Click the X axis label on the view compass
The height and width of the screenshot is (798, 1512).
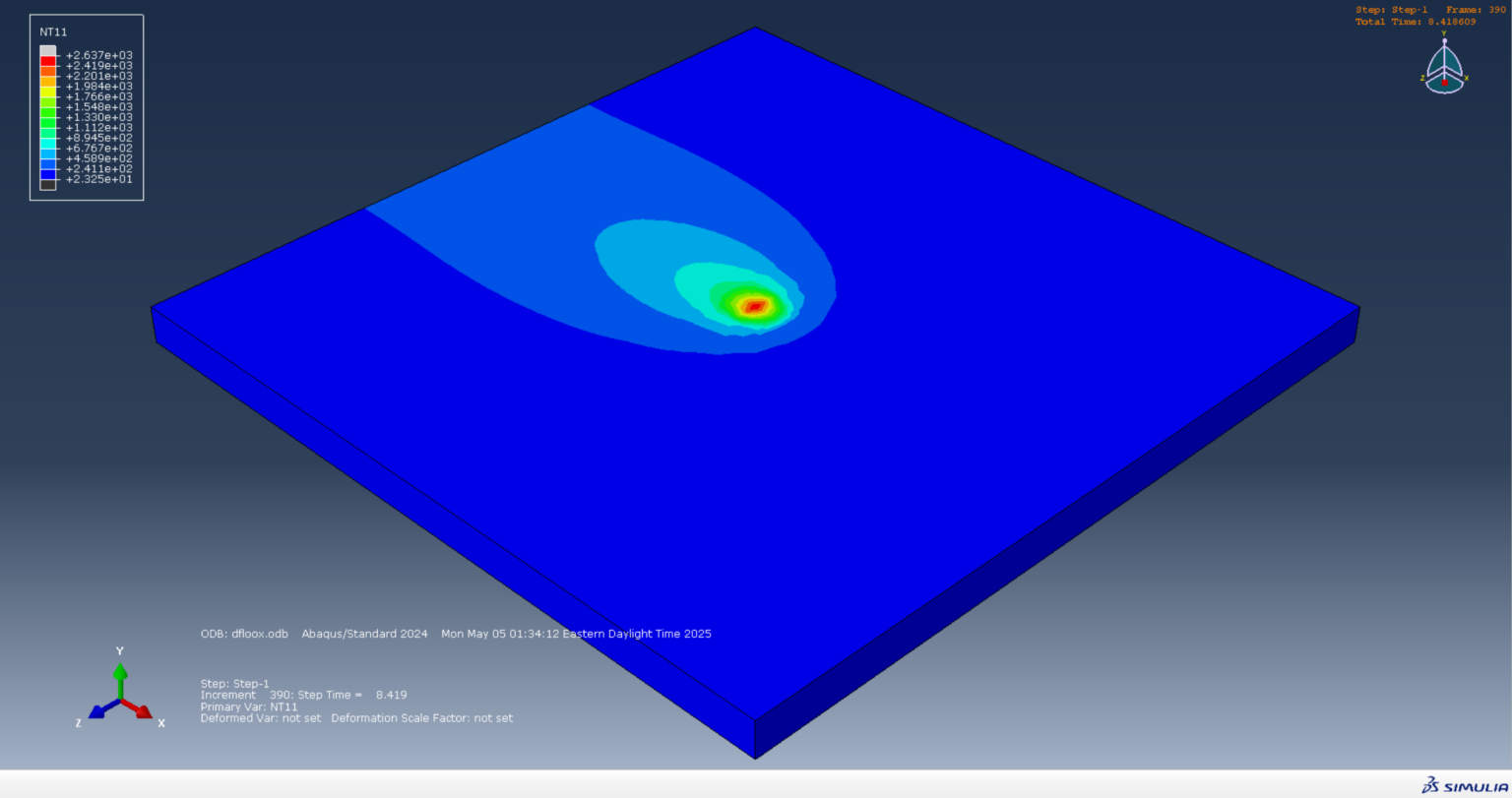coord(1465,76)
